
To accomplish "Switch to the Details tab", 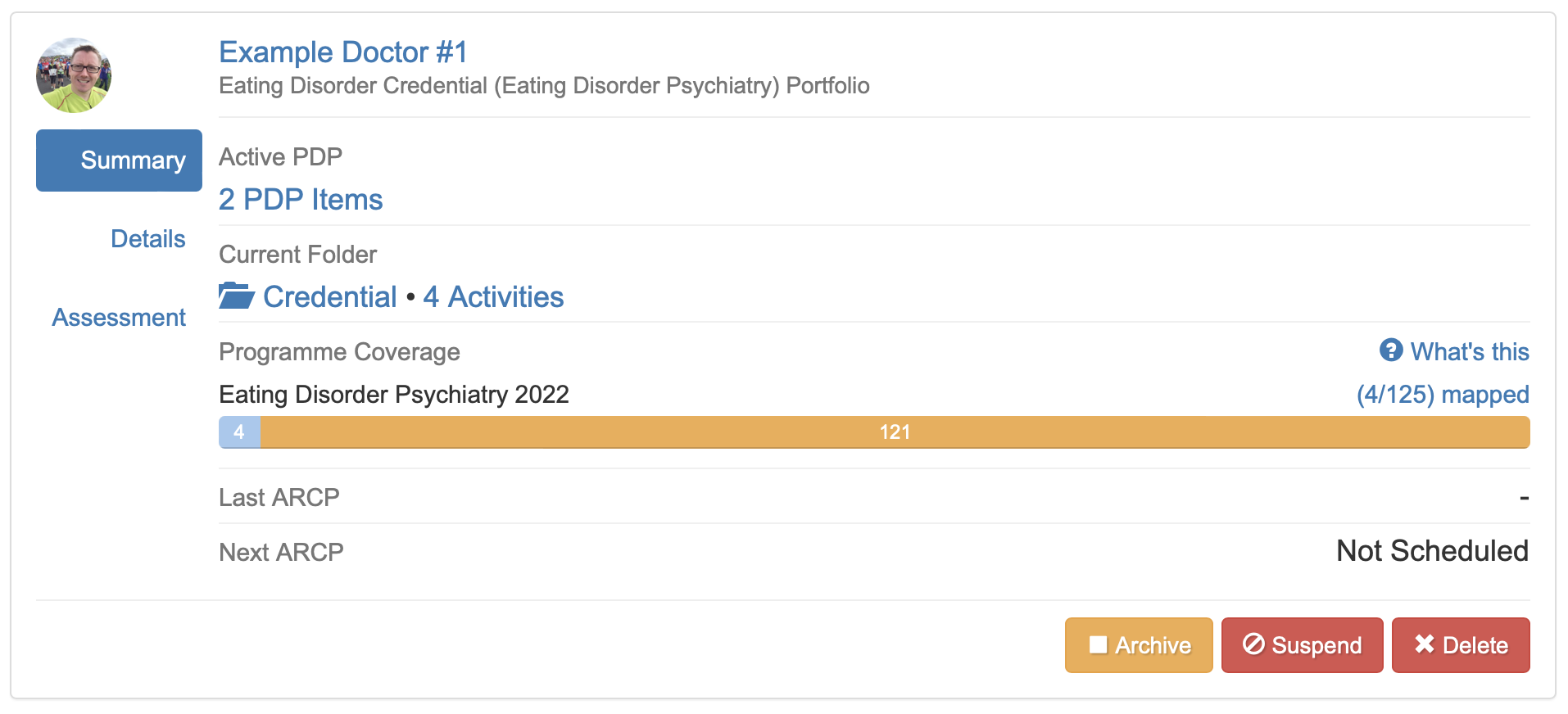I will click(x=147, y=239).
